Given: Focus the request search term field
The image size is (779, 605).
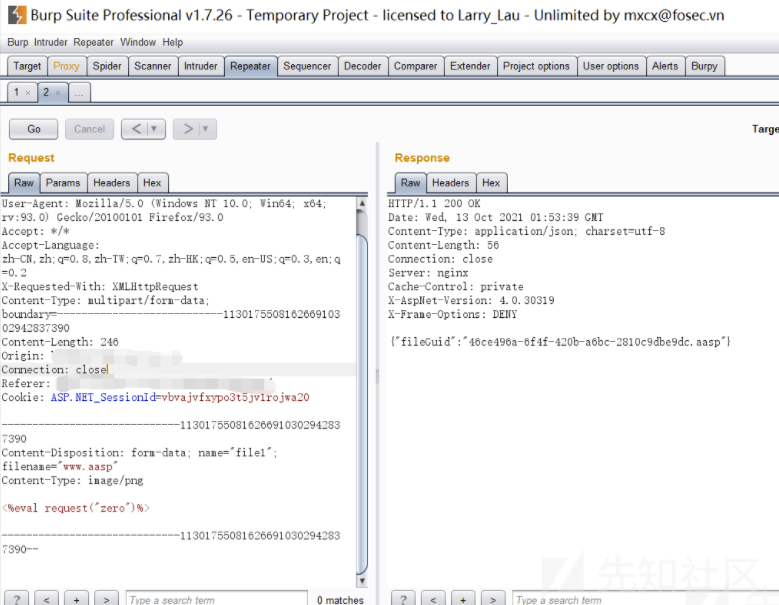Looking at the screenshot, I should pyautogui.click(x=217, y=600).
